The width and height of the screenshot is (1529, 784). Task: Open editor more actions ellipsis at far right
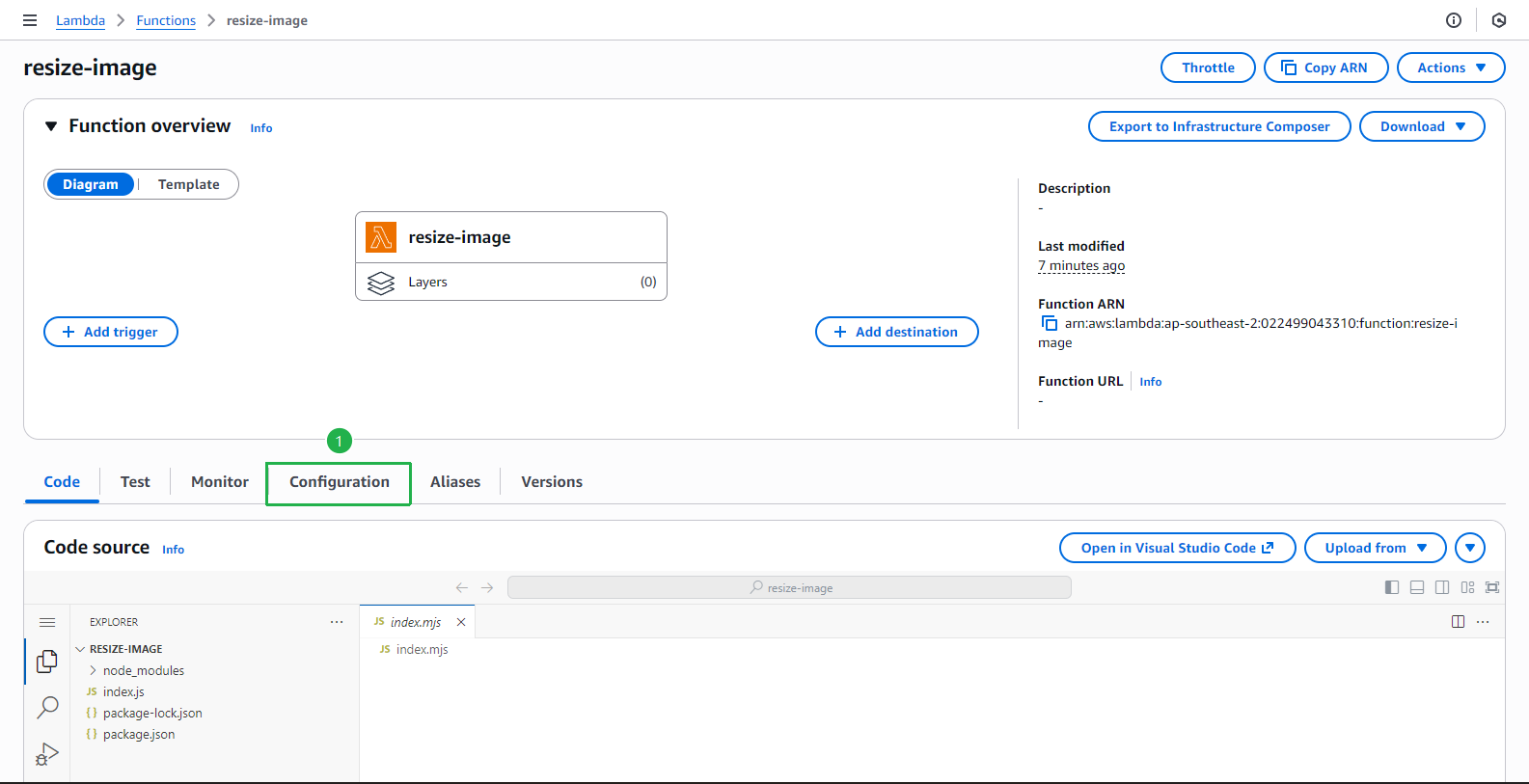pos(1483,622)
